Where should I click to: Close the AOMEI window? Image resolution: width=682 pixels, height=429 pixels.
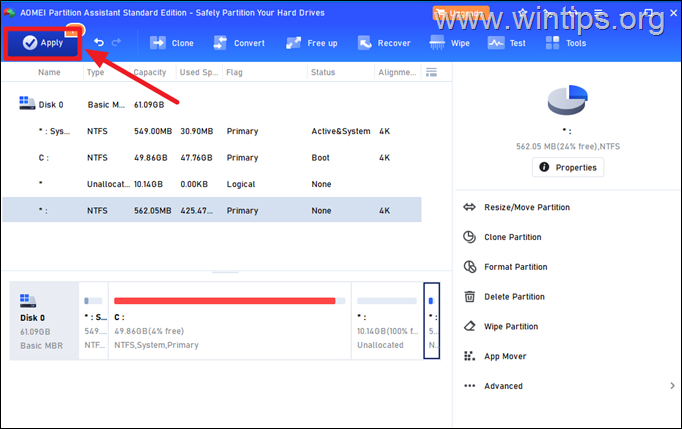point(673,13)
